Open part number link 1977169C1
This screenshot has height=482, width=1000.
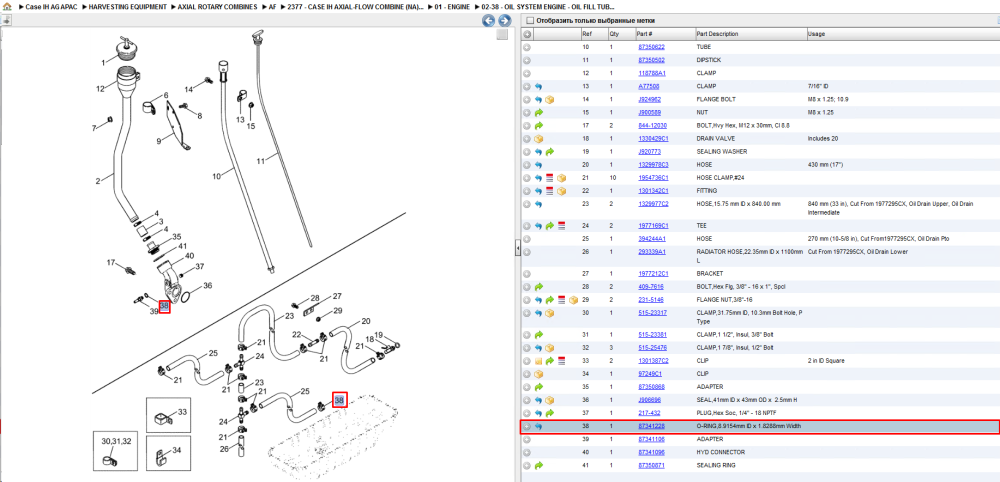[x=653, y=226]
